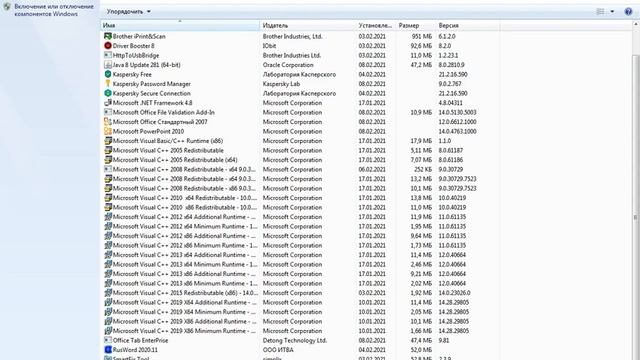
Task: Click the view mode icon in toolbar
Action: (x=600, y=11)
